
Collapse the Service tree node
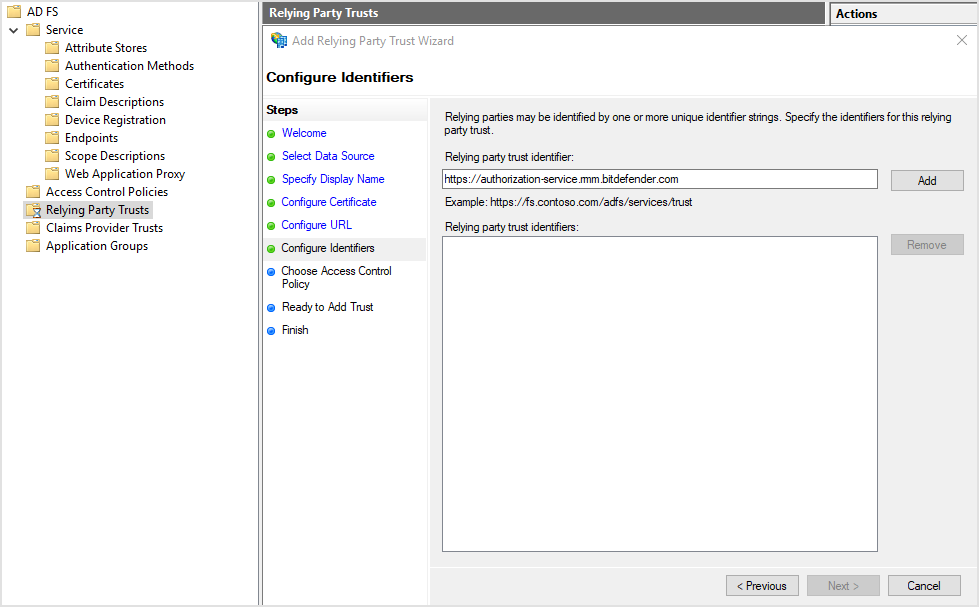click(x=12, y=29)
